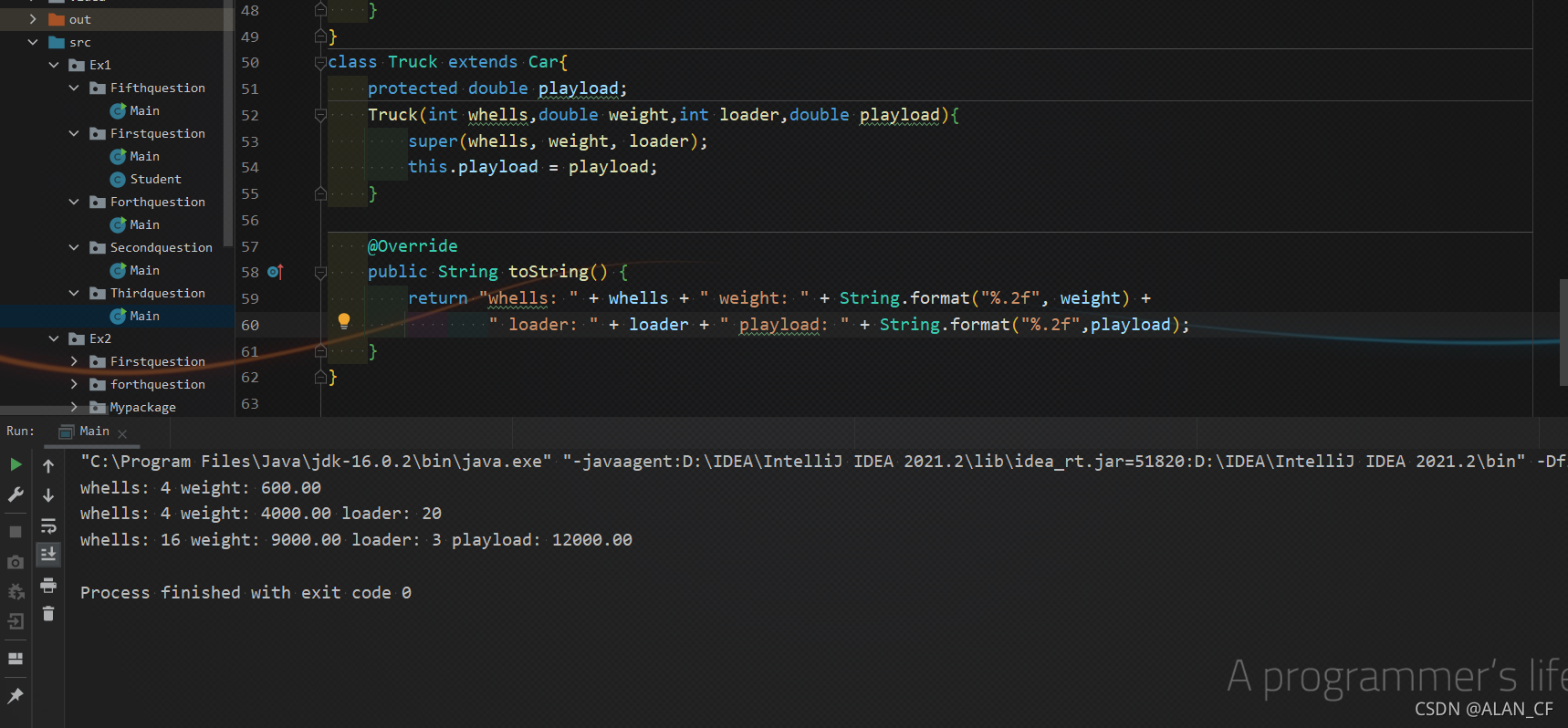1568x728 pixels.
Task: Click the yellow lightbulb intention icon
Action: [344, 320]
